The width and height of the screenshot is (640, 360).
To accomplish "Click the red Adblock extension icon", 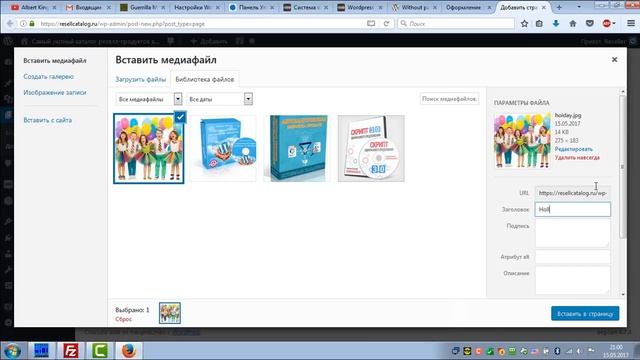I will (x=607, y=24).
